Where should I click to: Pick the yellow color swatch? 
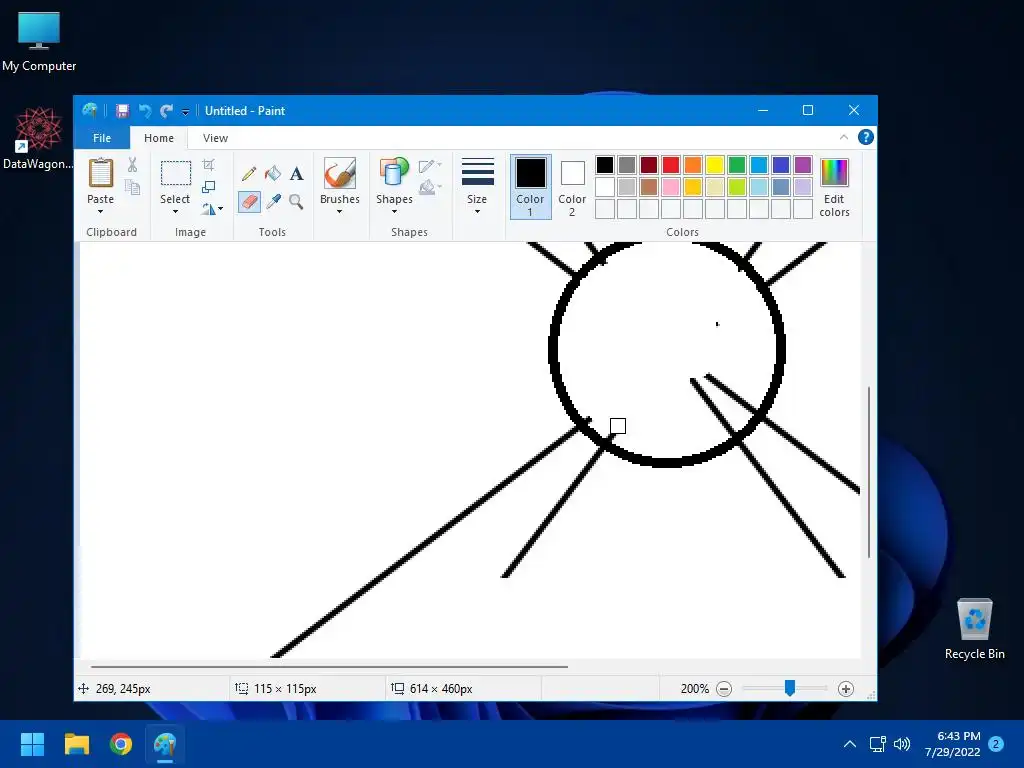coord(714,165)
